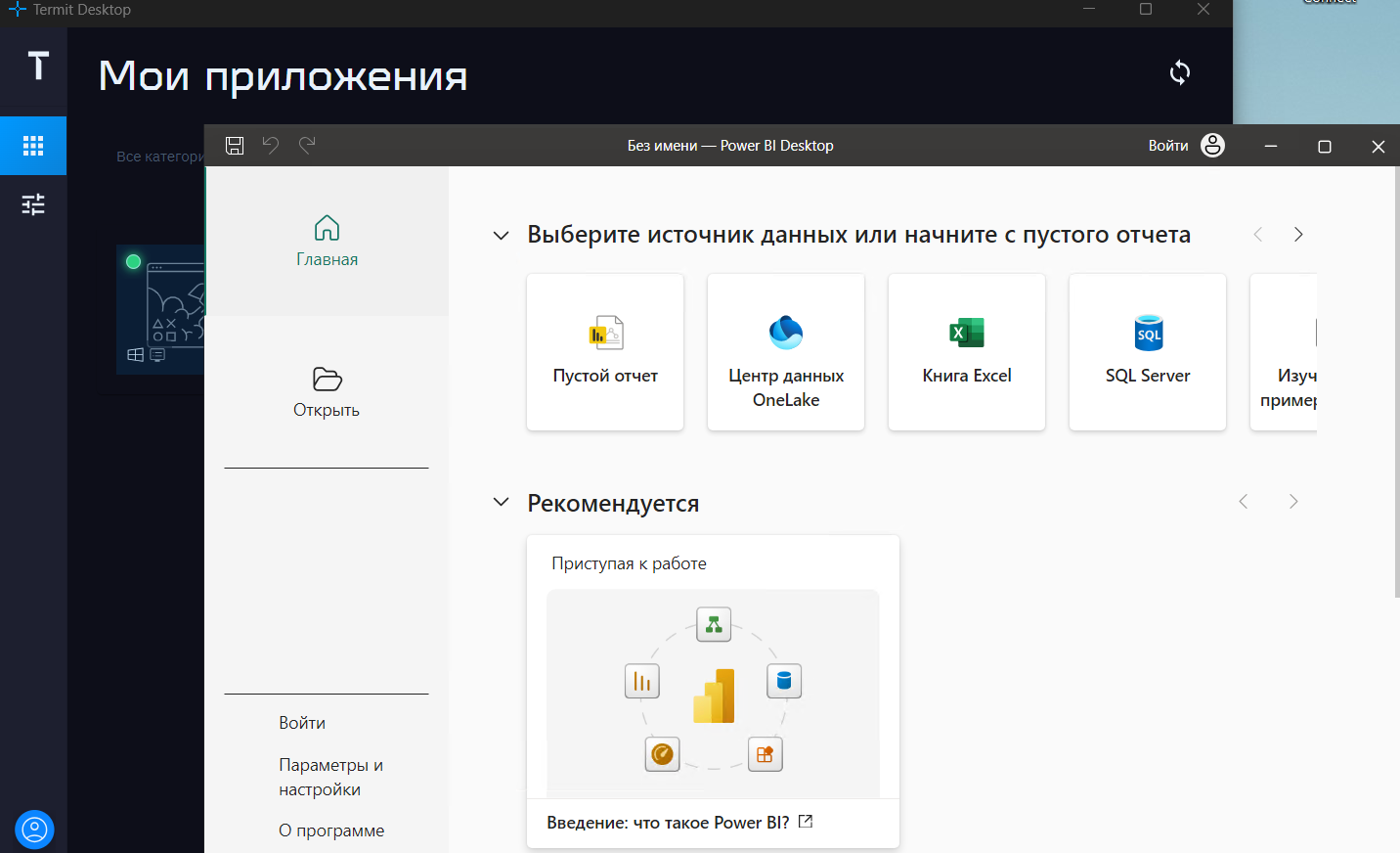Collapse the Рекомендуется section chevron

click(501, 502)
